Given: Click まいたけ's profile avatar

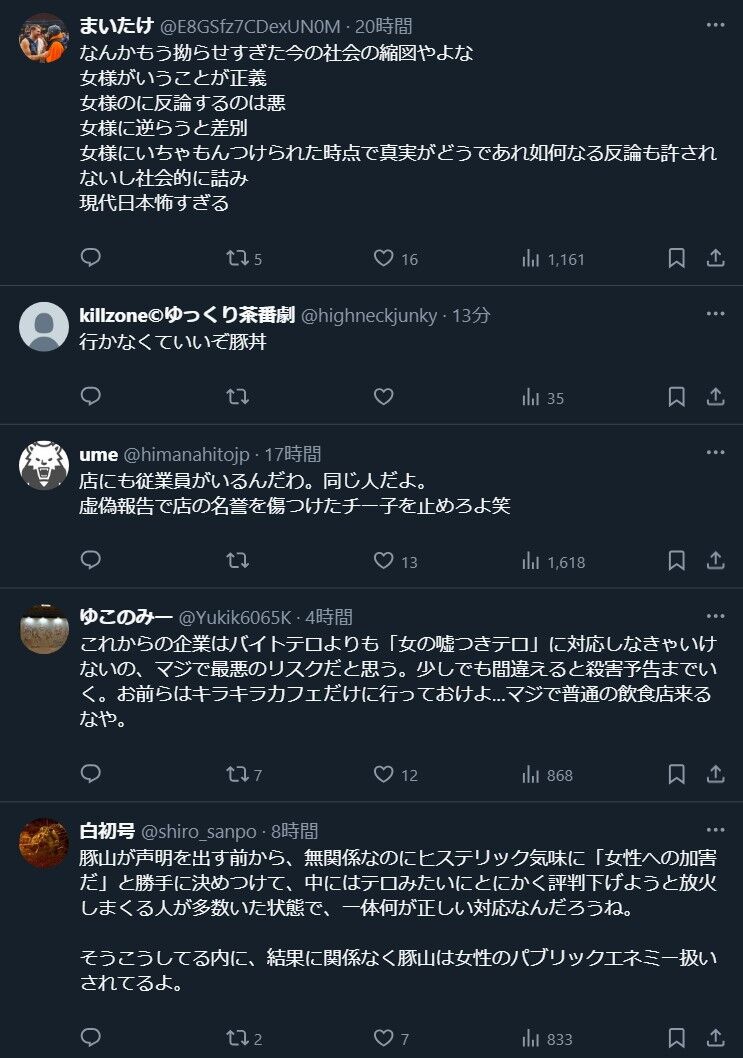Looking at the screenshot, I should click(44, 38).
